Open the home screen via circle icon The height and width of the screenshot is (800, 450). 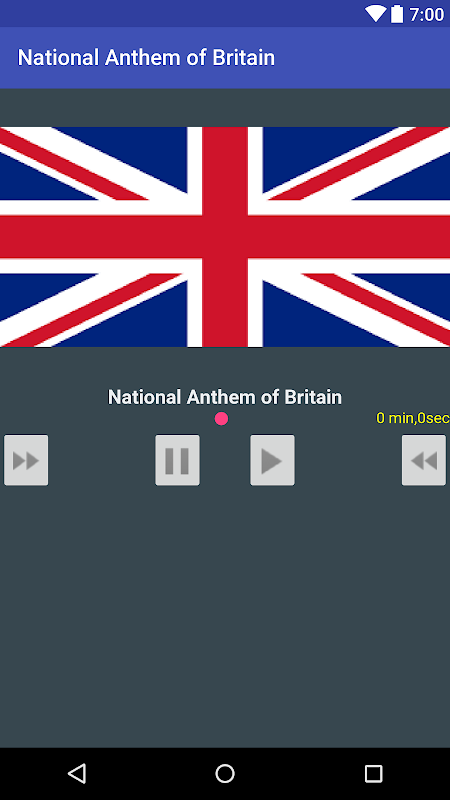pos(225,773)
